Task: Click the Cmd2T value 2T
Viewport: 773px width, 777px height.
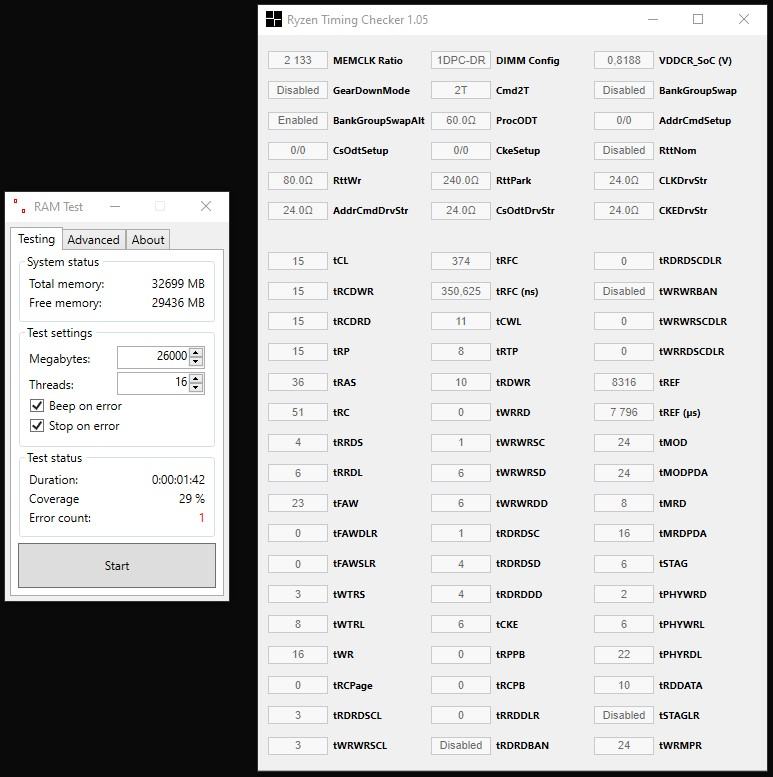Action: [x=461, y=90]
